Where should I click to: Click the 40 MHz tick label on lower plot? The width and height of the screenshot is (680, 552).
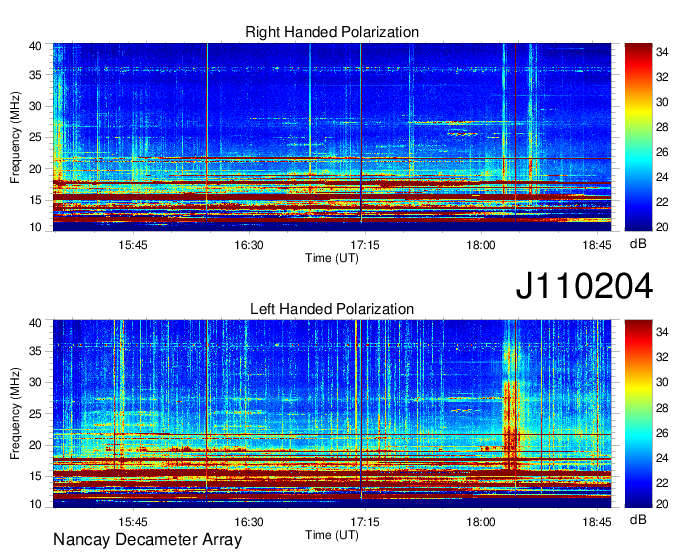[x=36, y=323]
